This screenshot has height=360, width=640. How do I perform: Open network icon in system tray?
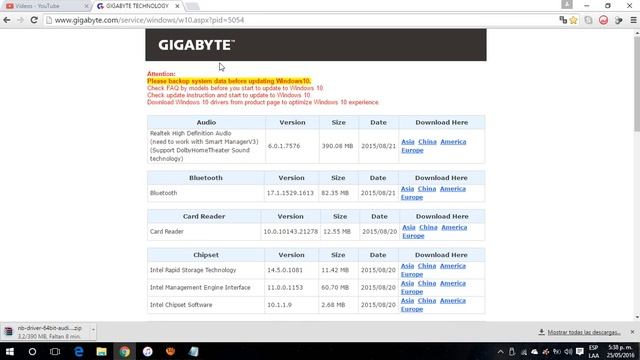[x=523, y=352]
